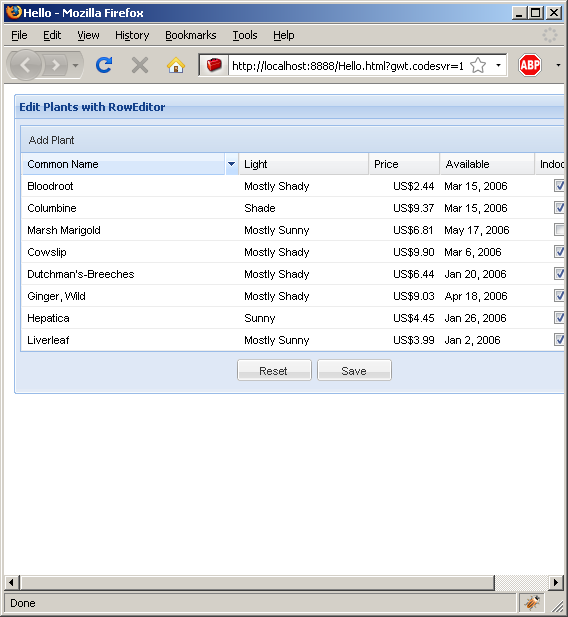
Task: Click the US$3.99 price cell
Action: (404, 340)
